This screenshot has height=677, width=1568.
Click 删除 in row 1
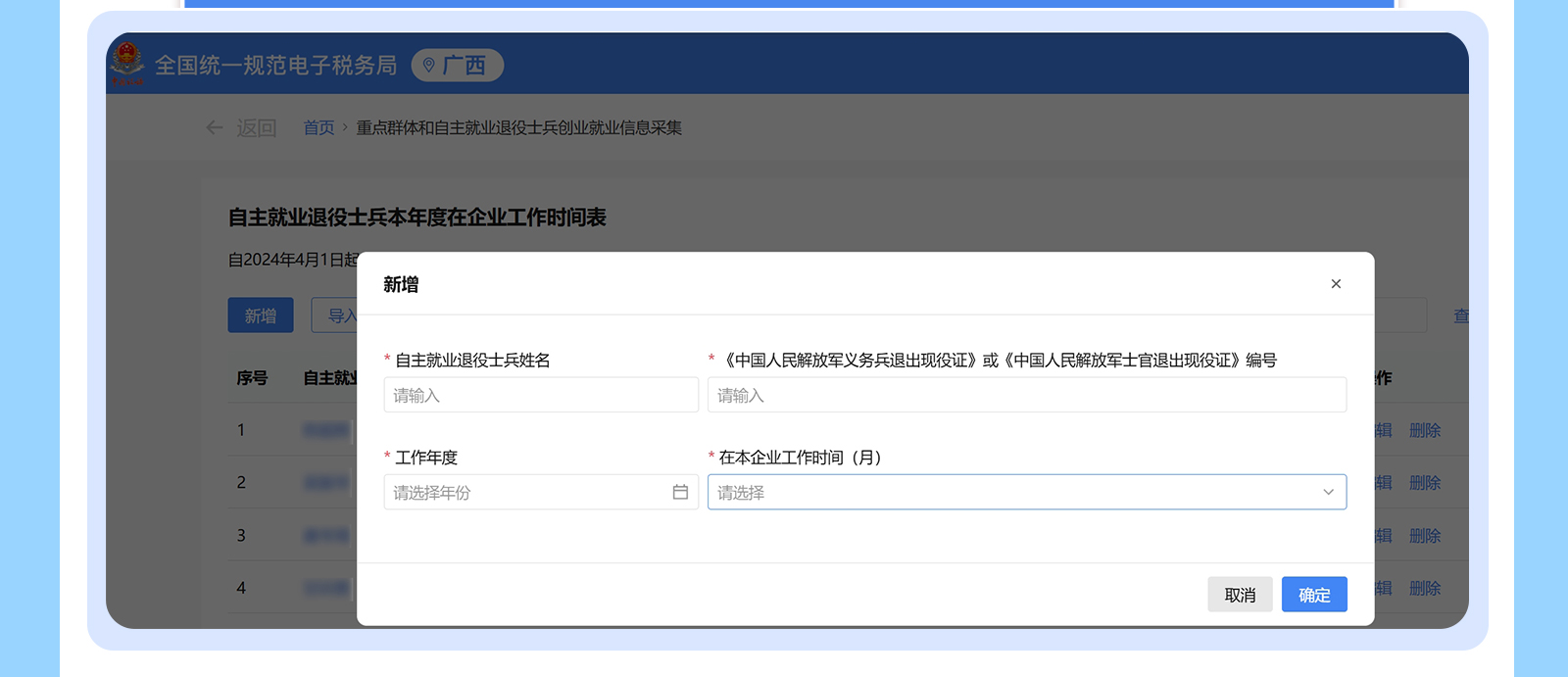pos(1425,430)
